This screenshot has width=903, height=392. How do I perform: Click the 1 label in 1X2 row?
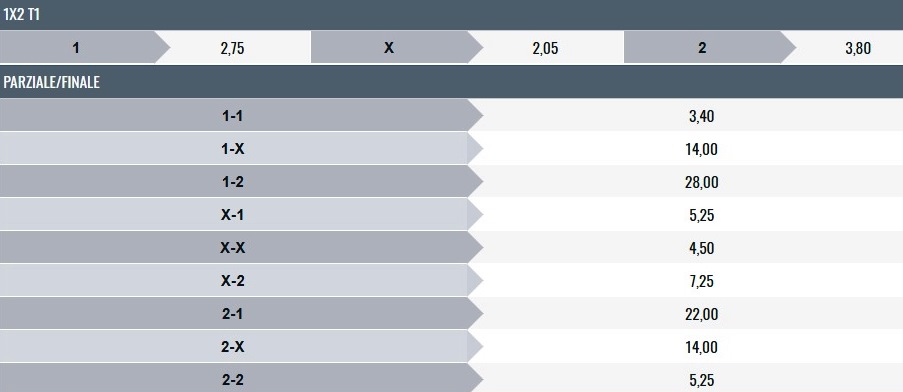(76, 48)
